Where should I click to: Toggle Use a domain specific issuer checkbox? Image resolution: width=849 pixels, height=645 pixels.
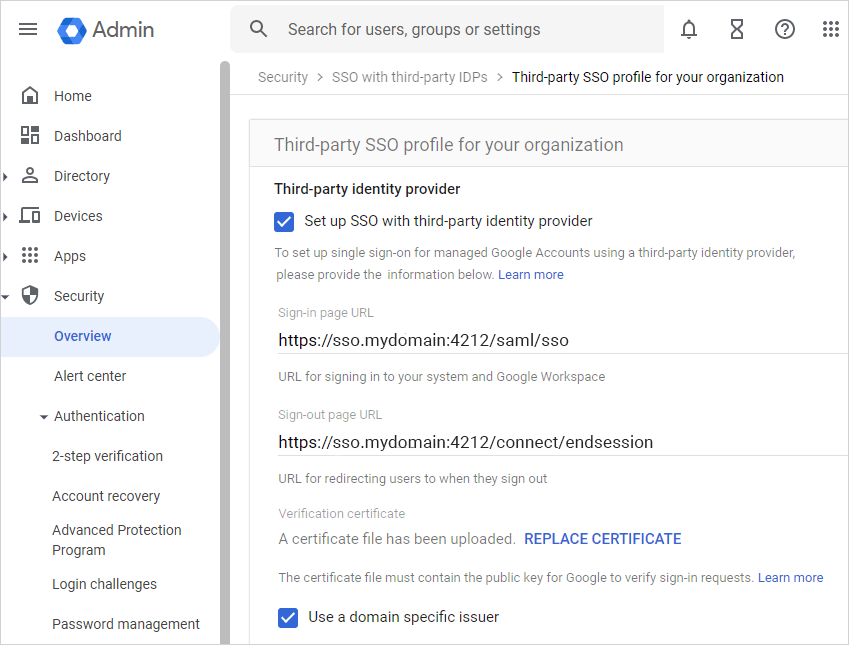[288, 617]
